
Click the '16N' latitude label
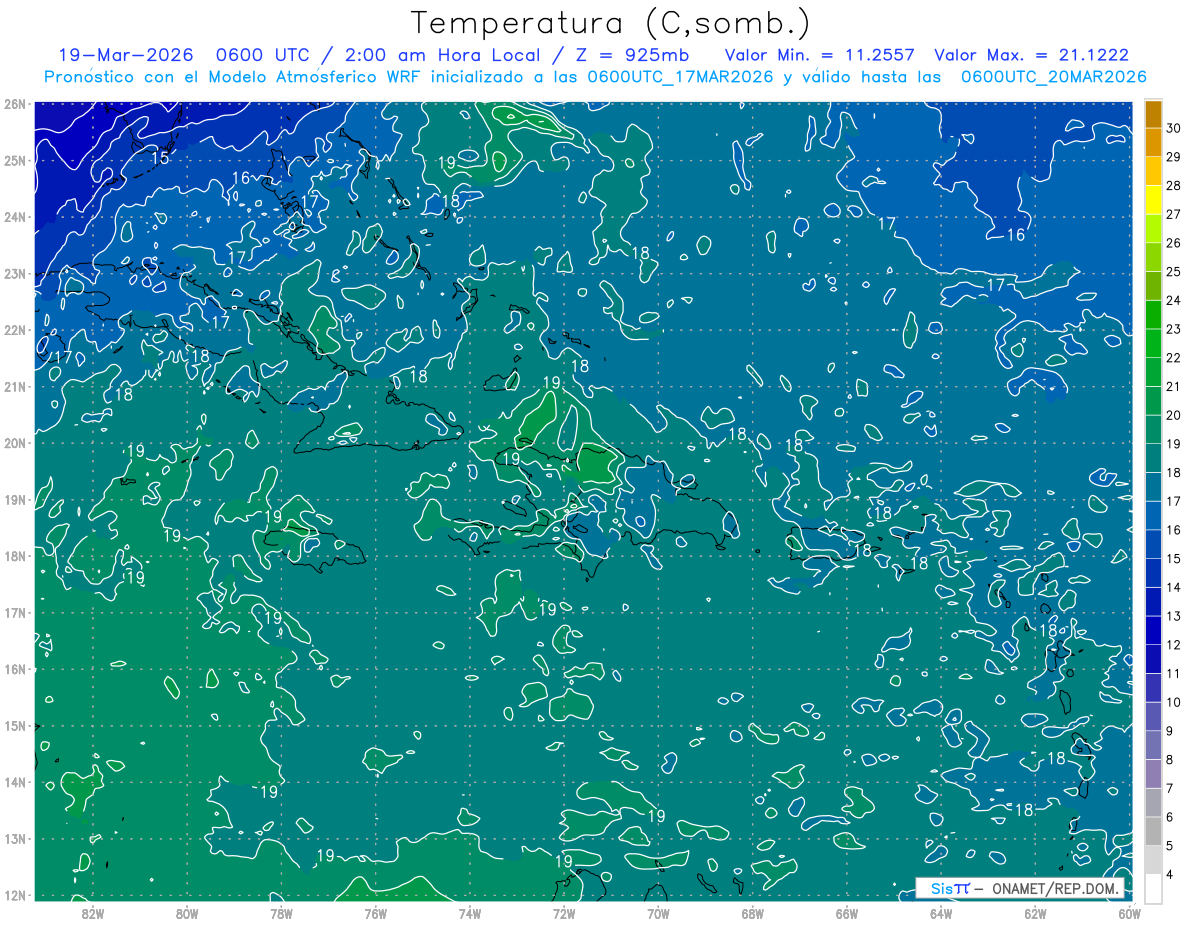14,669
